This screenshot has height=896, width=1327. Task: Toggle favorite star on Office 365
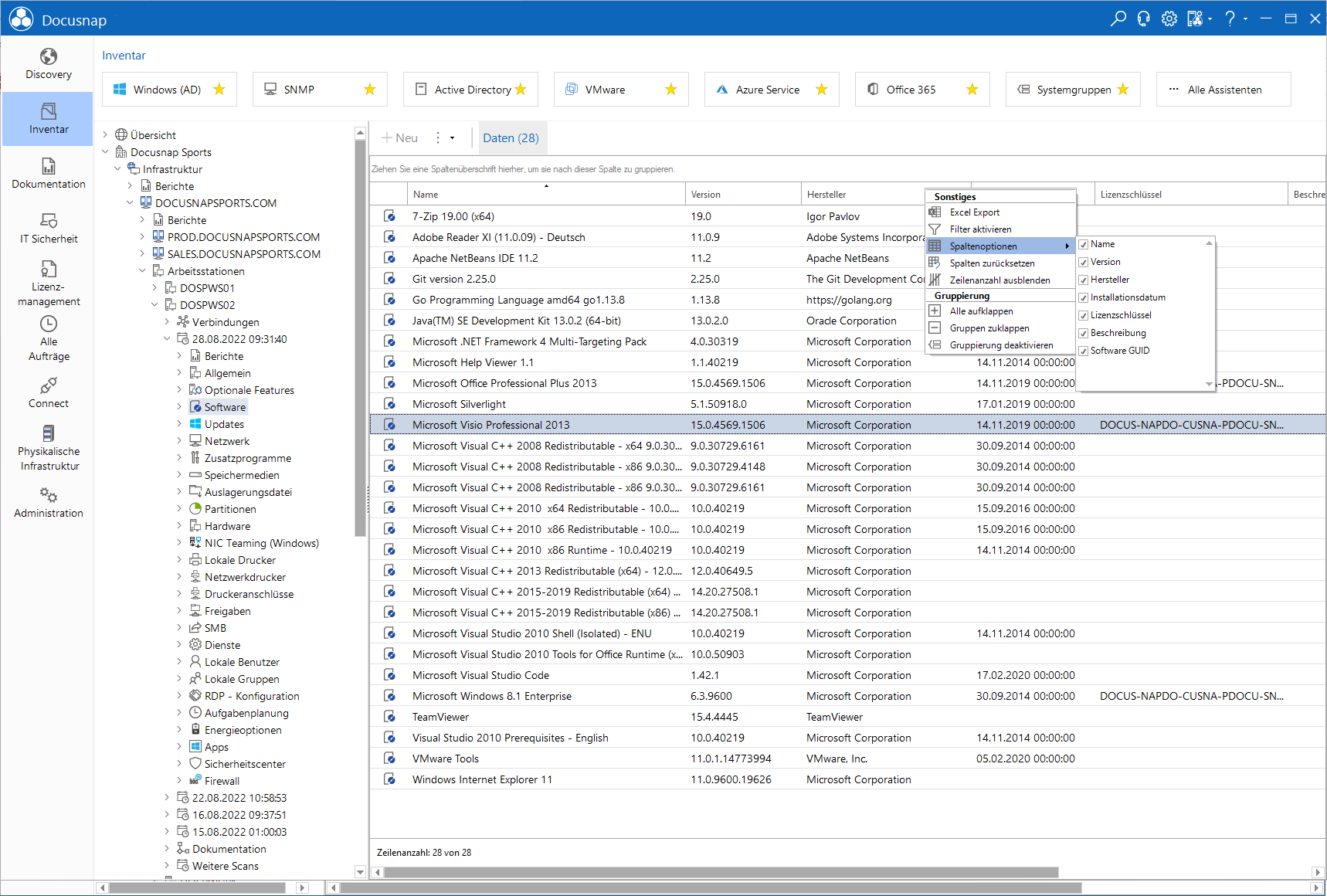(x=972, y=90)
